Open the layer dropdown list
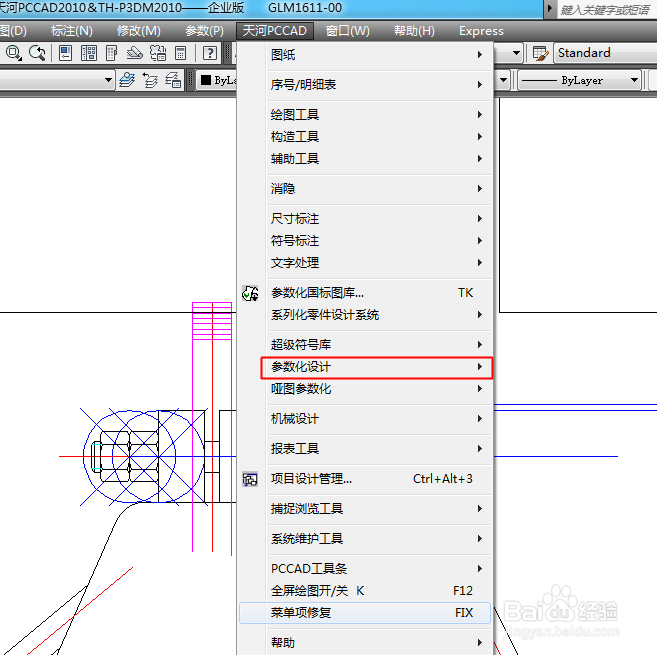This screenshot has height=655, width=657. [x=108, y=80]
